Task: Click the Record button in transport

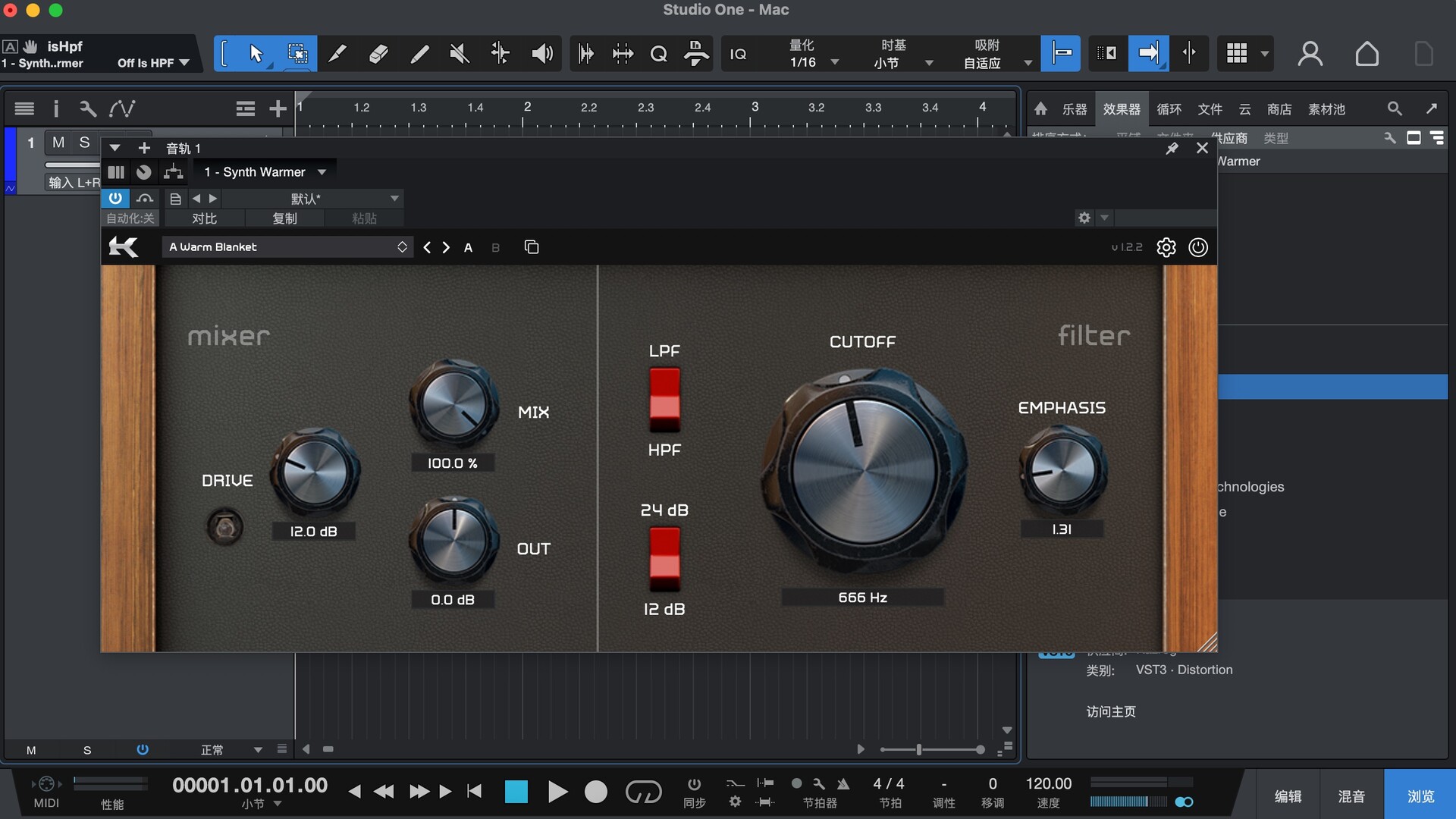Action: click(596, 792)
